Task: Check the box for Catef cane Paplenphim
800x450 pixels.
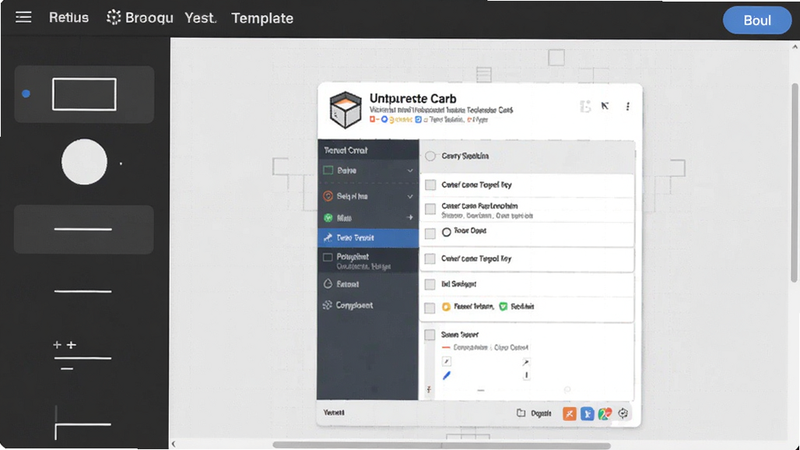Action: pyautogui.click(x=431, y=209)
